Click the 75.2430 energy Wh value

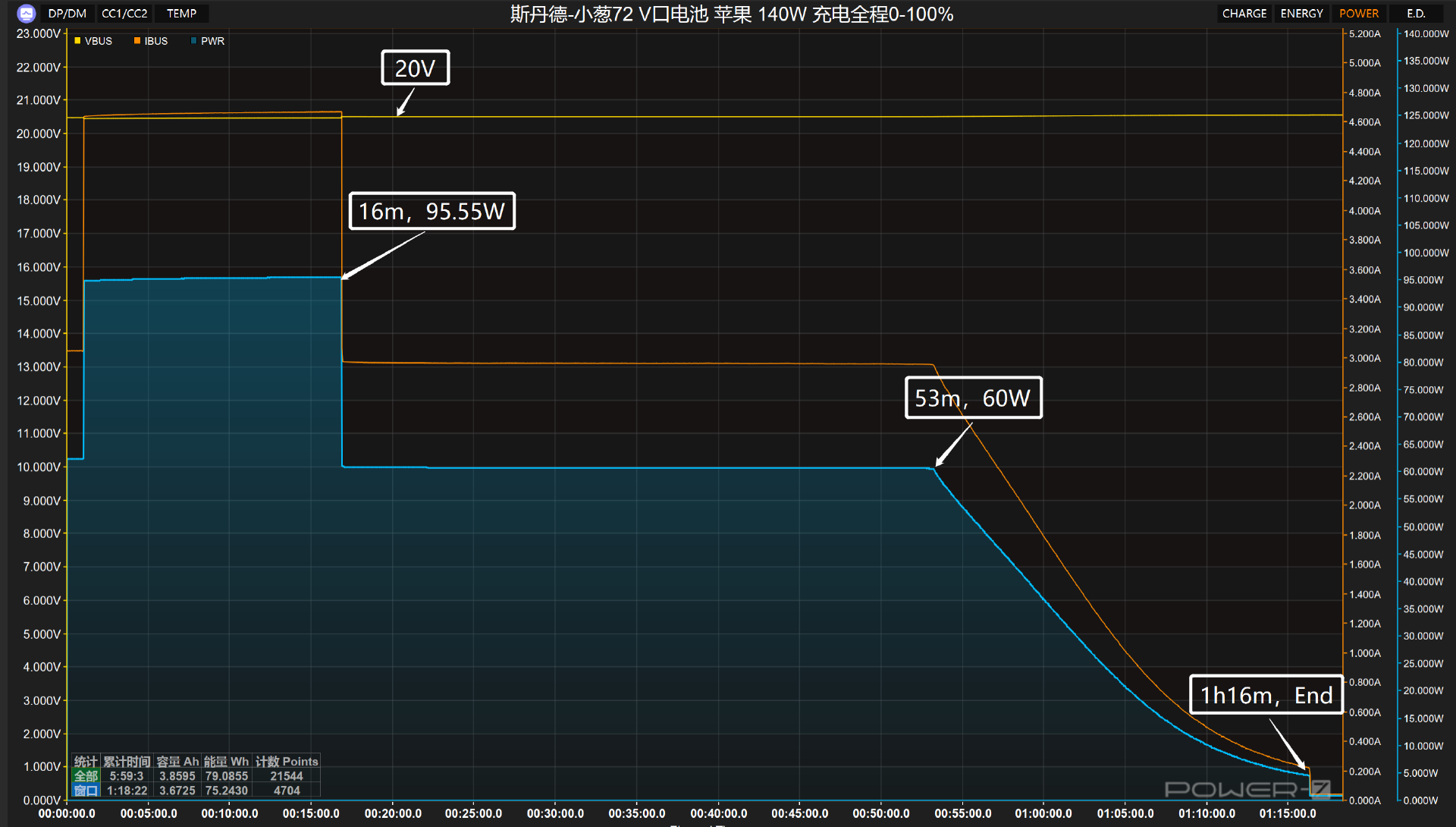(226, 791)
